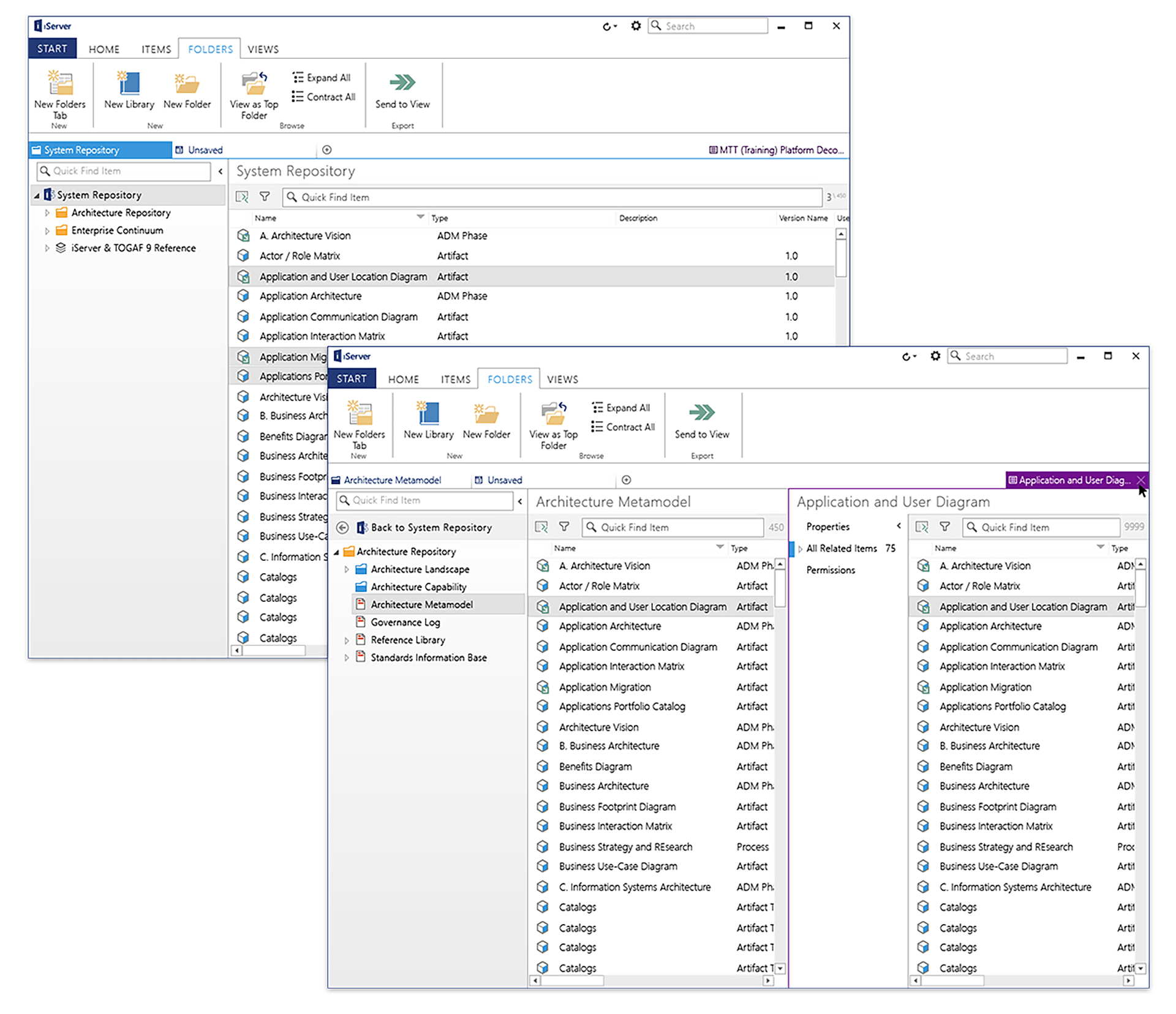
Task: Expand Standards Information Base tree node
Action: 347,658
